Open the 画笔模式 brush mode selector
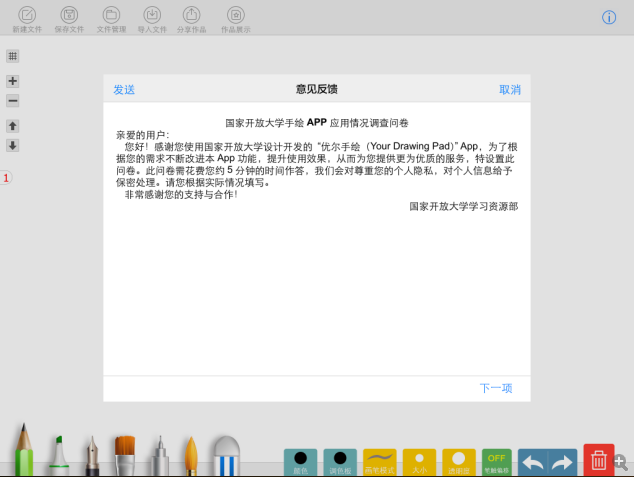This screenshot has height=477, width=634. (379, 460)
